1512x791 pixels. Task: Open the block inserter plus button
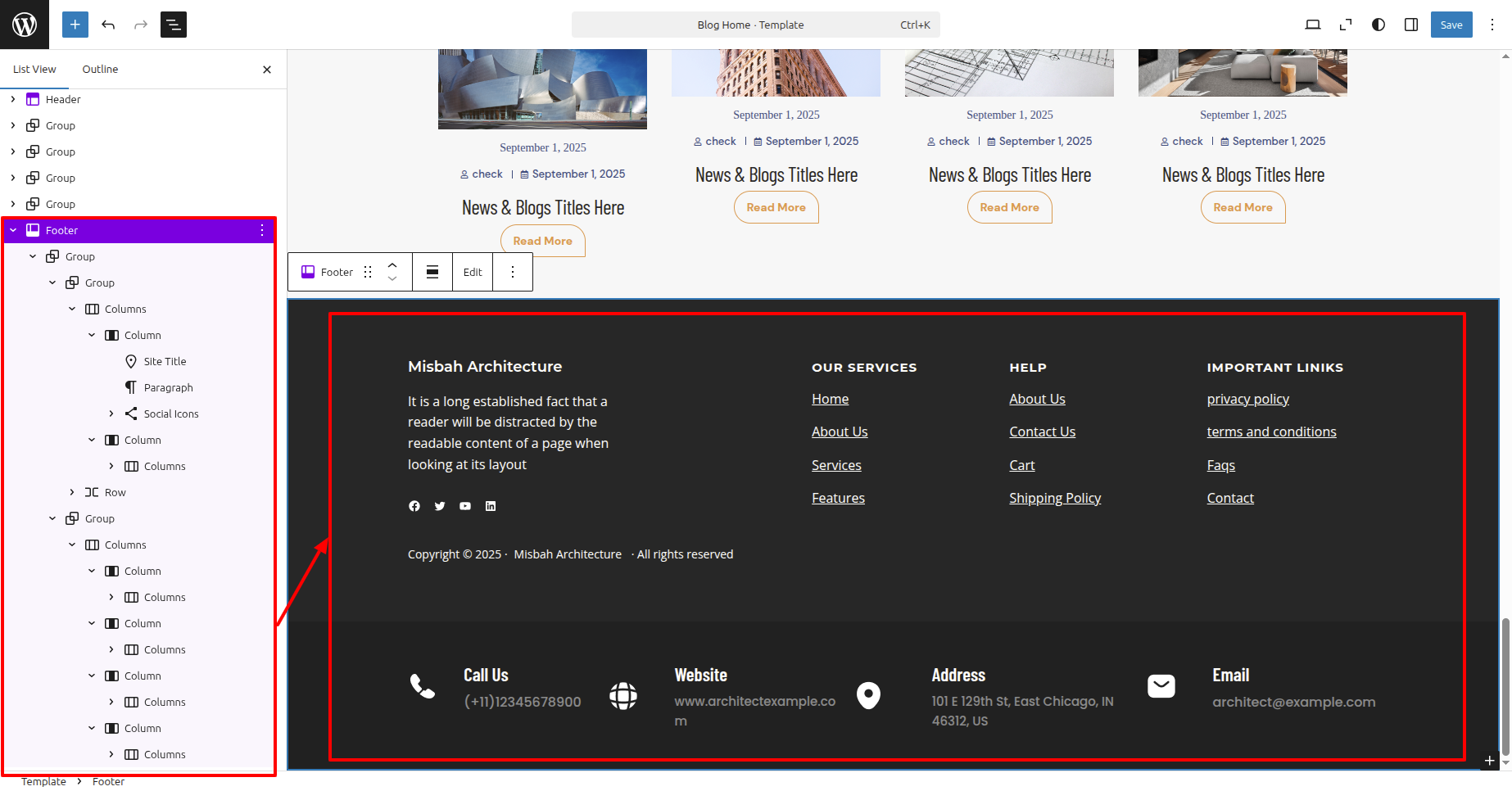75,25
